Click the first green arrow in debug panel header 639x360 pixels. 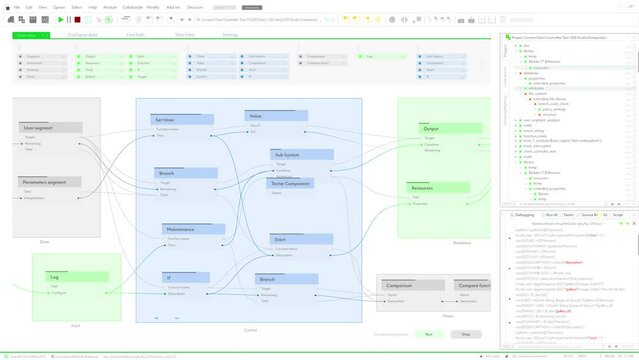coord(621,223)
